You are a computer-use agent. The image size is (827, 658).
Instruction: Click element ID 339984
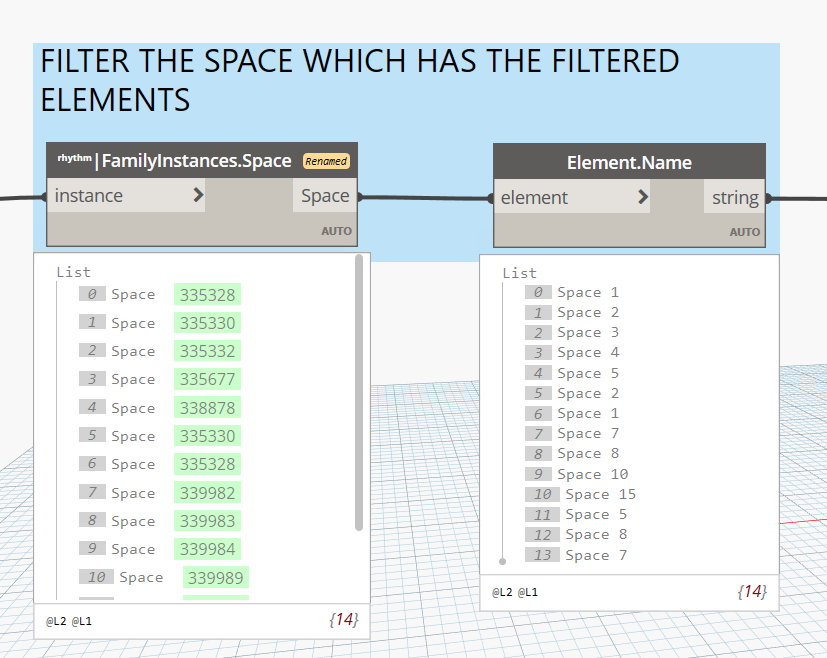tap(207, 549)
